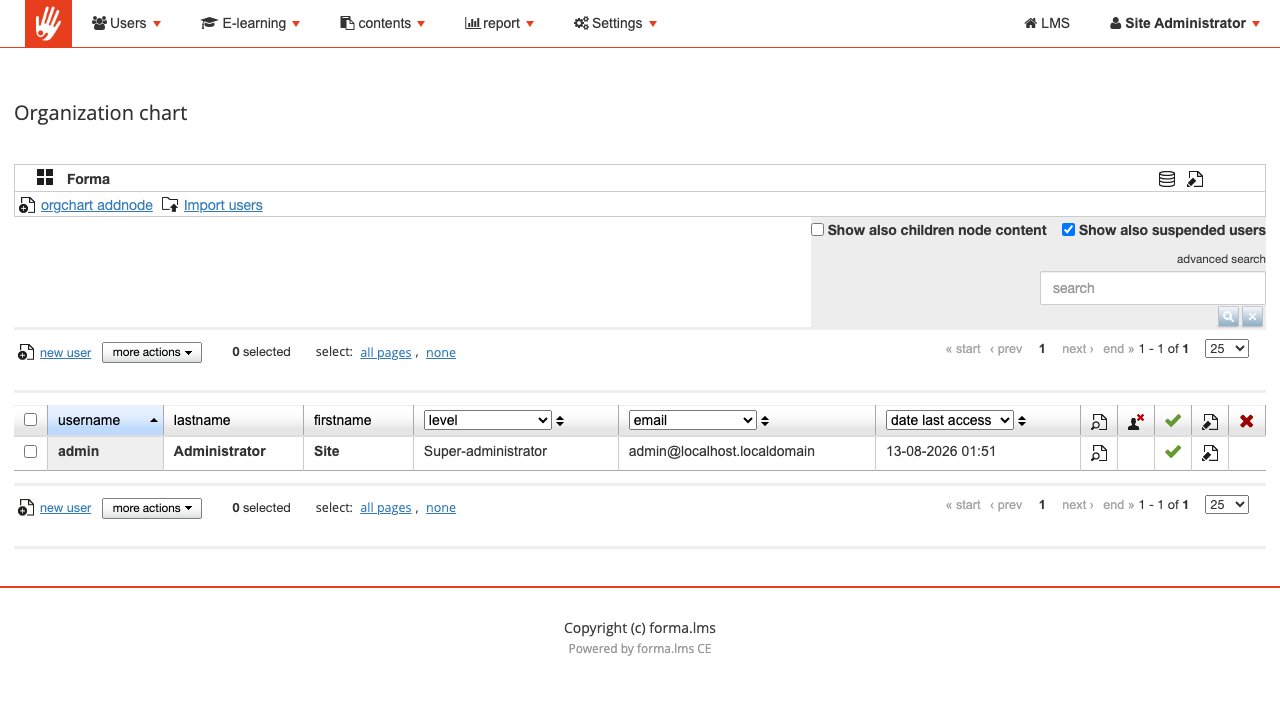View the admin user's profile details icon
The height and width of the screenshot is (720, 1280).
click(x=1099, y=453)
